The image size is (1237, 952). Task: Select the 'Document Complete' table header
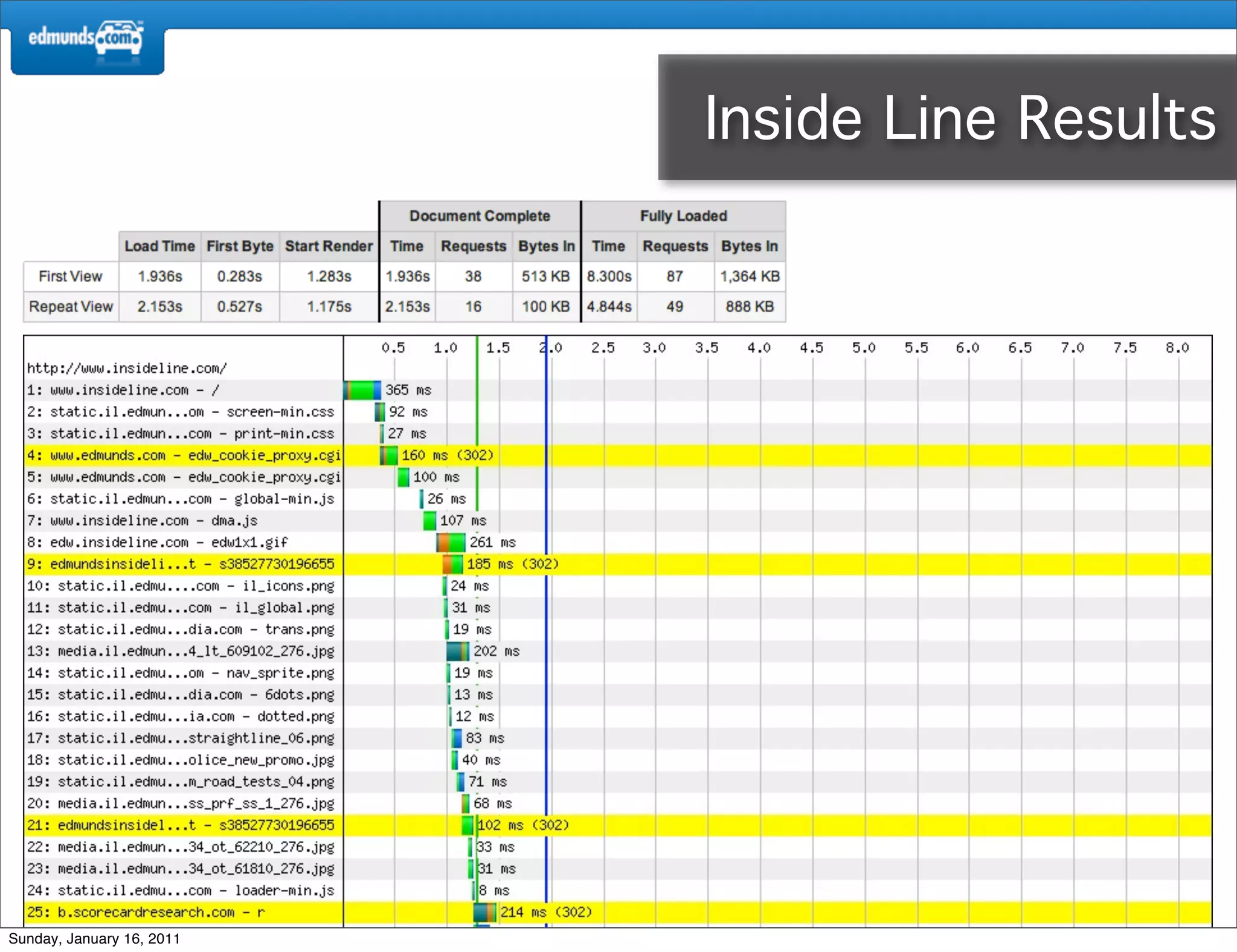click(x=480, y=216)
